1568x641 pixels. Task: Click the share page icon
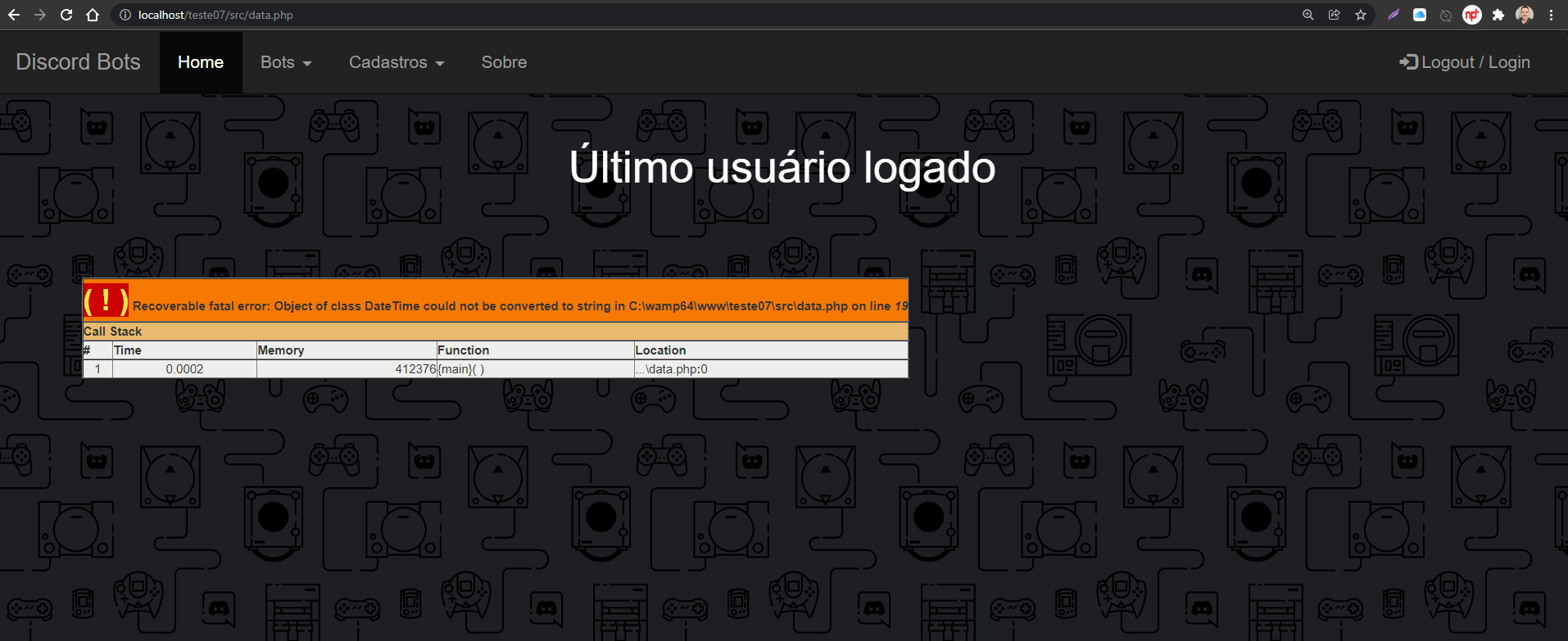pos(1335,15)
